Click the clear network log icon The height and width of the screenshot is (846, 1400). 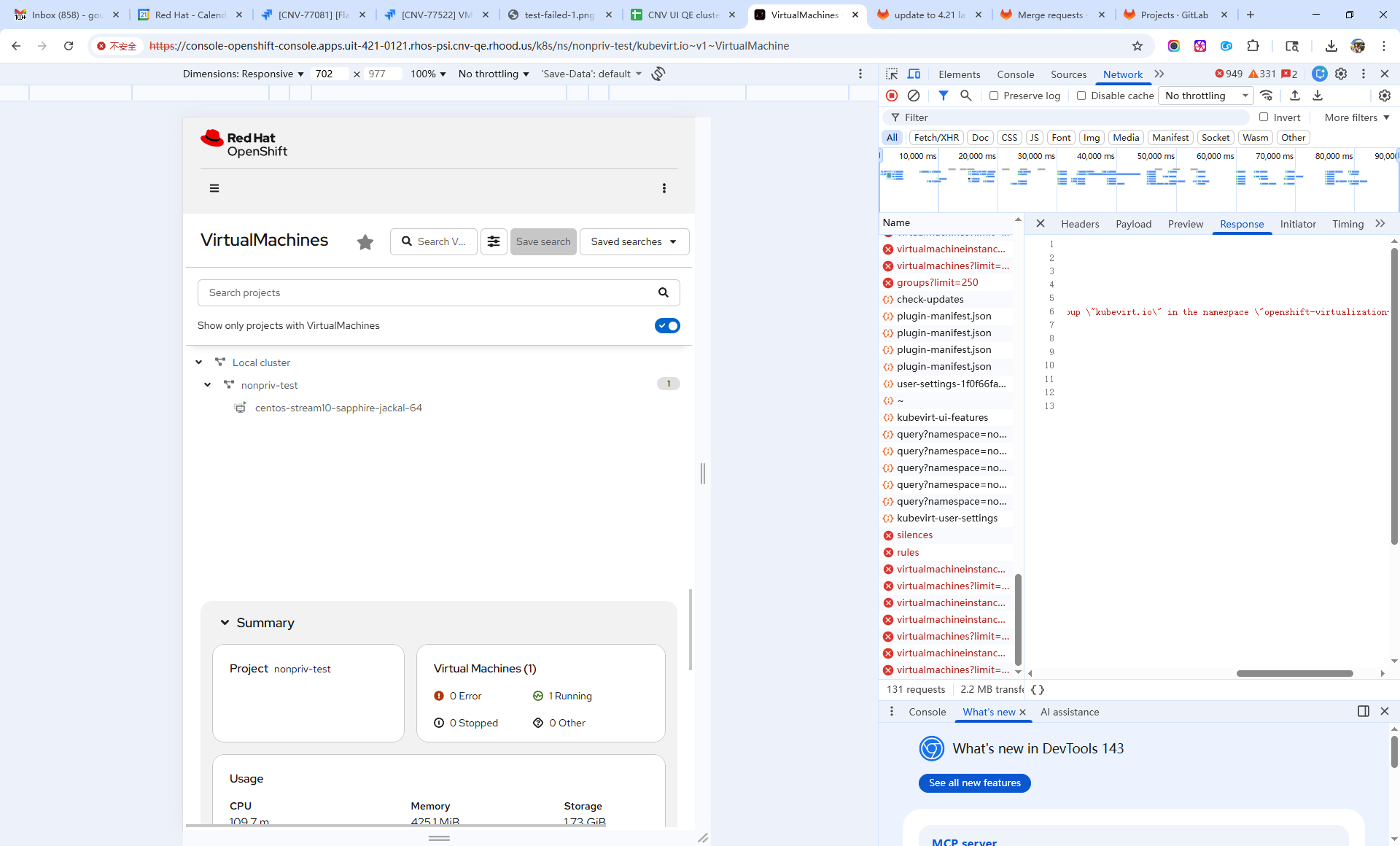coord(914,96)
